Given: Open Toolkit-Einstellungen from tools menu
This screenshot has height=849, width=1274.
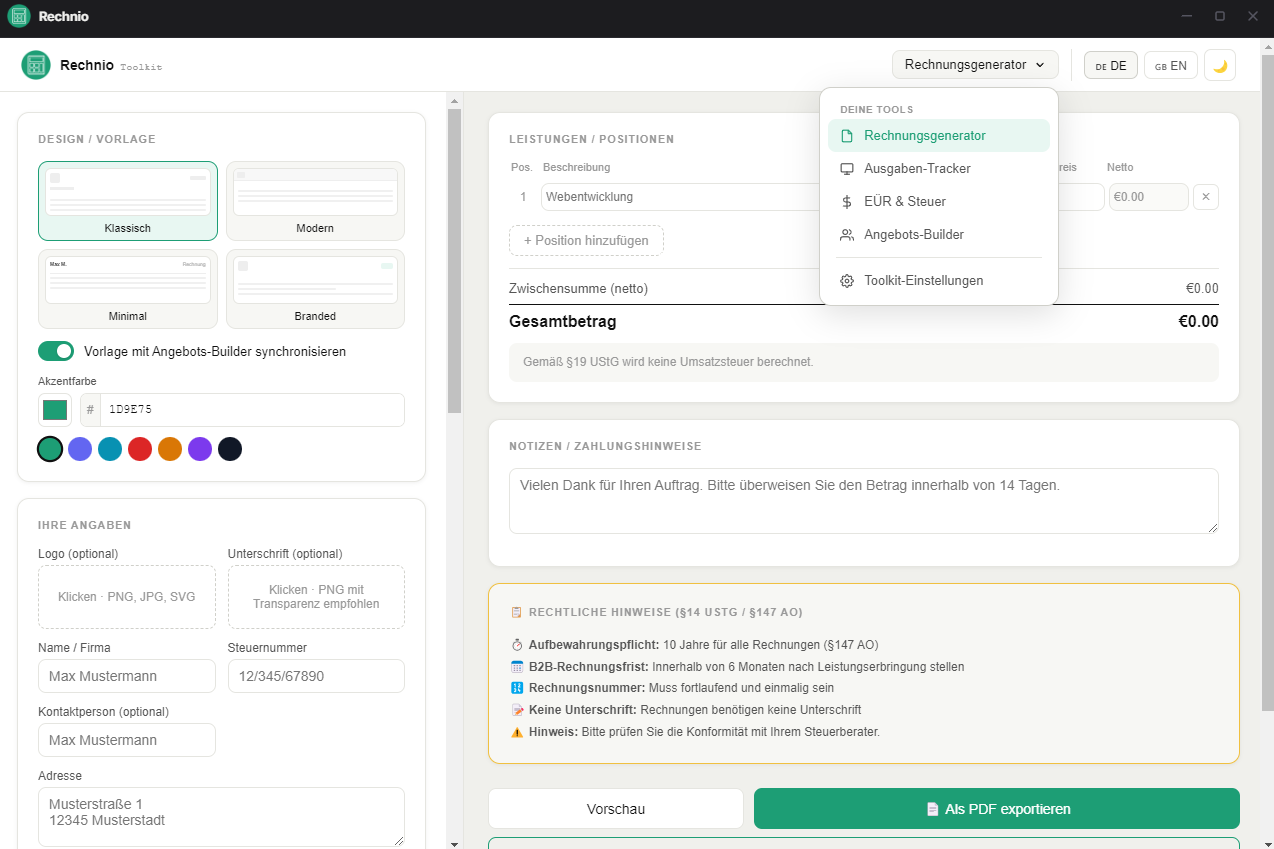Looking at the screenshot, I should tap(939, 281).
